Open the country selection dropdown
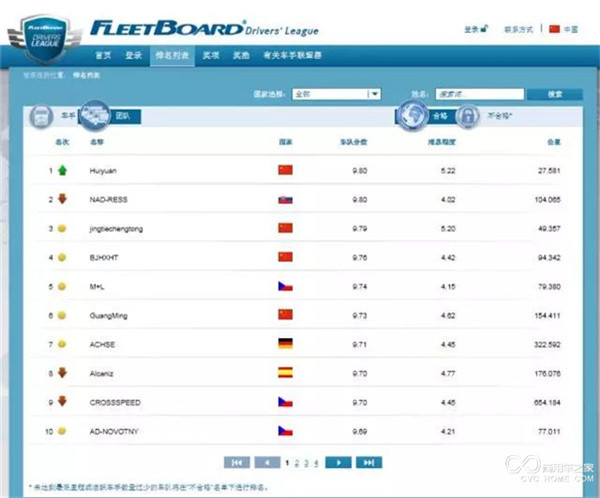The width and height of the screenshot is (600, 498). (336, 94)
